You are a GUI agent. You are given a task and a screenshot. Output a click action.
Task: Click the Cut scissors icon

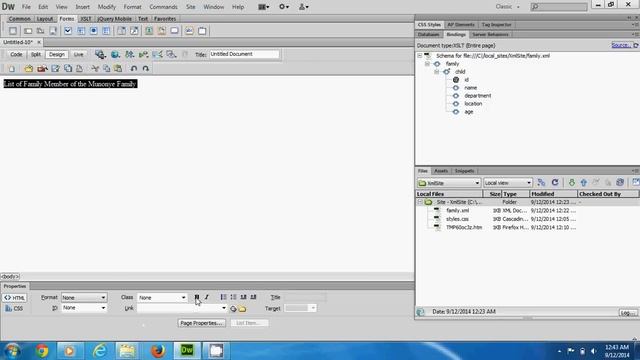(95, 69)
